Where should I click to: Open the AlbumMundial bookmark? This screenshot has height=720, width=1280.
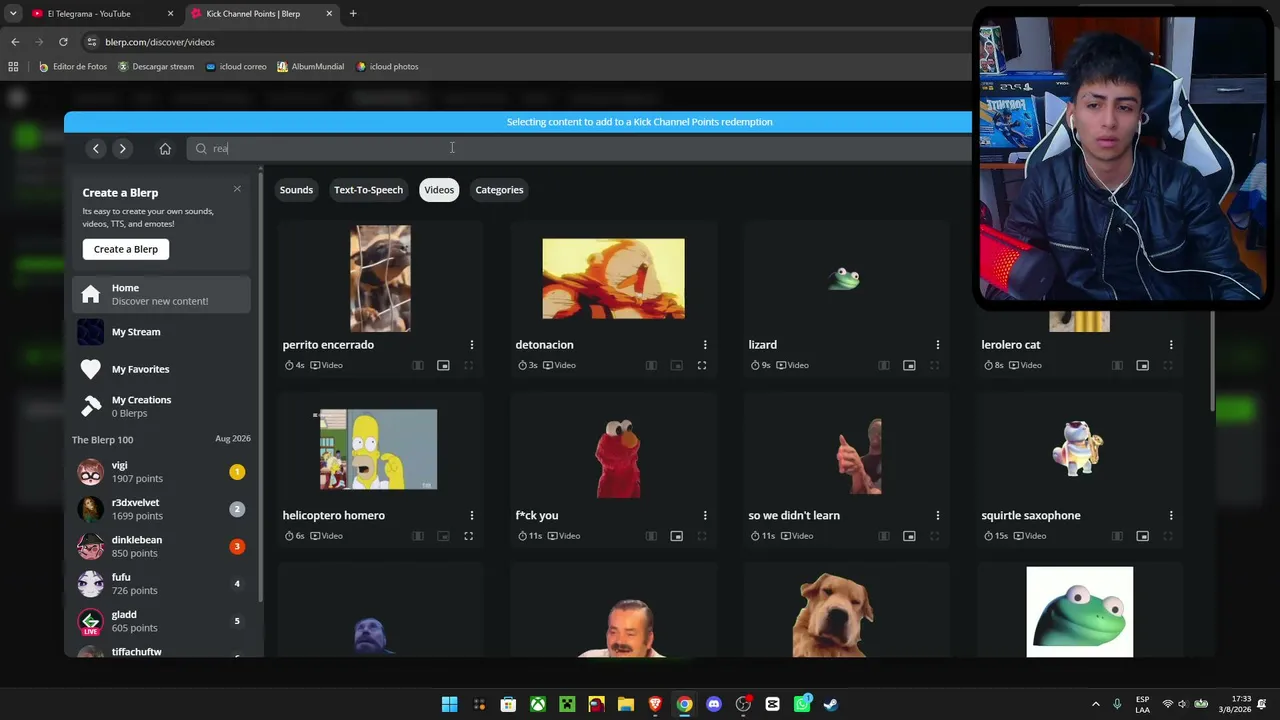(311, 67)
